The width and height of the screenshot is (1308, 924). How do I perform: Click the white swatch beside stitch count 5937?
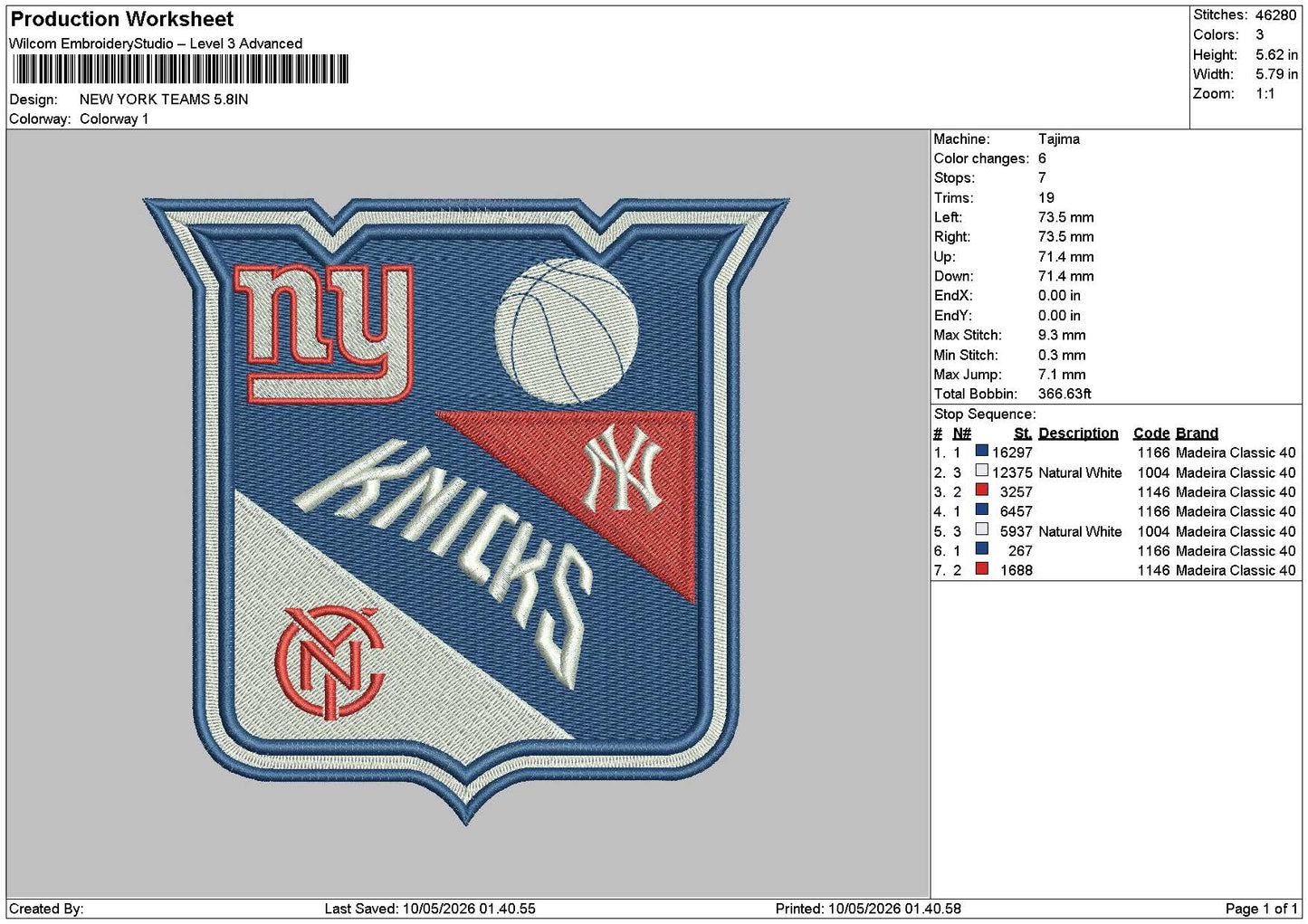981,529
